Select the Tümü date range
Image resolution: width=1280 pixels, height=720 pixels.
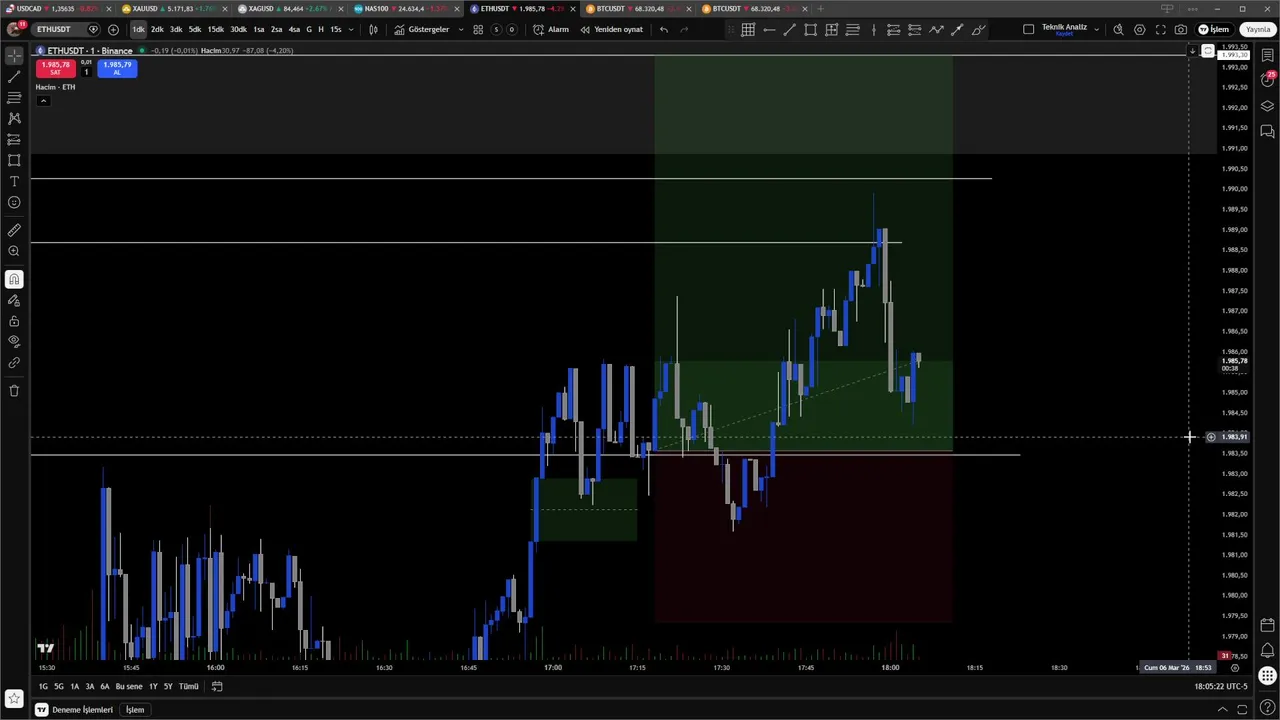(188, 686)
